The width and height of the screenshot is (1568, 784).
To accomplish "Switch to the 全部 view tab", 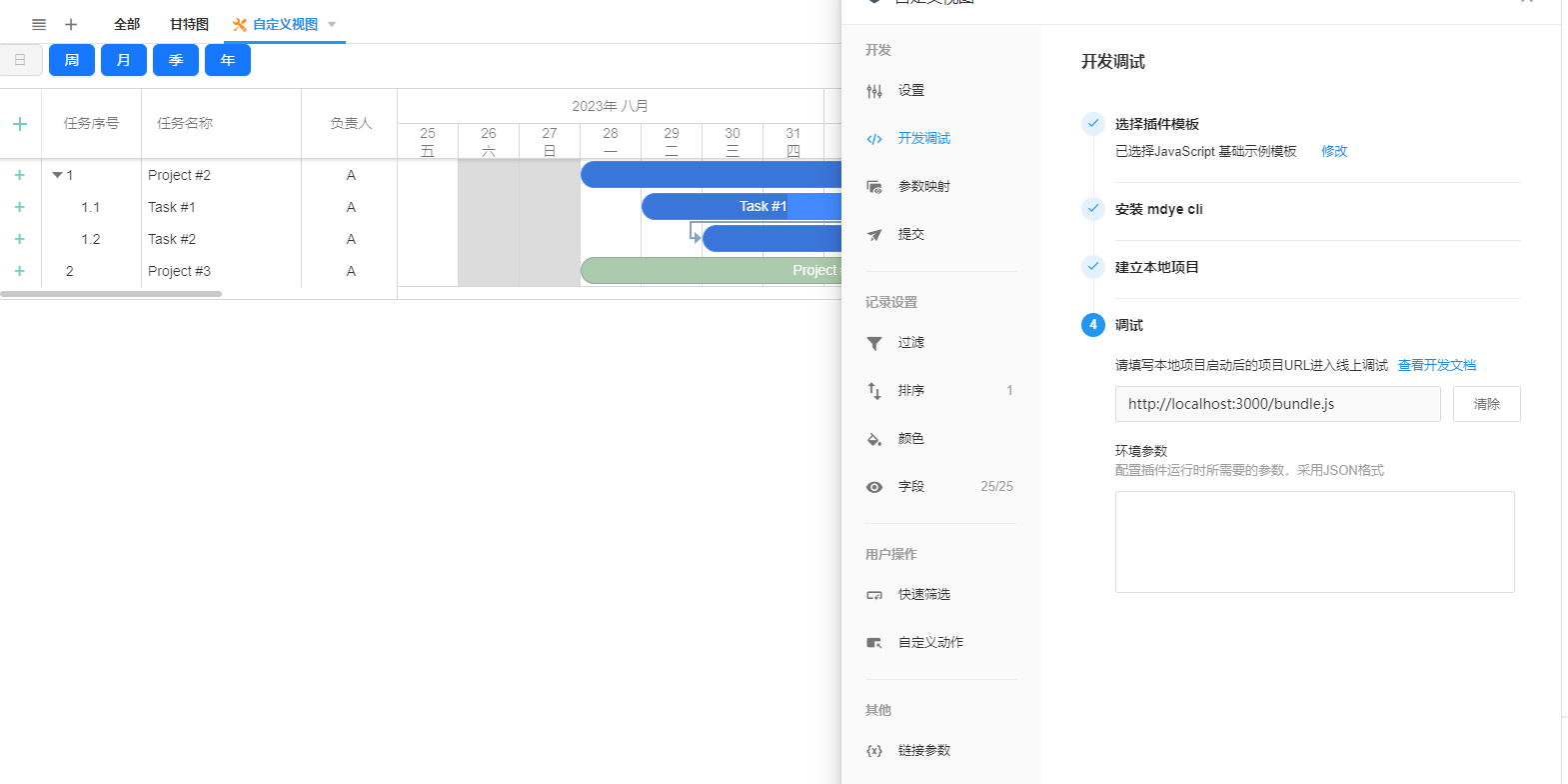I will point(127,24).
